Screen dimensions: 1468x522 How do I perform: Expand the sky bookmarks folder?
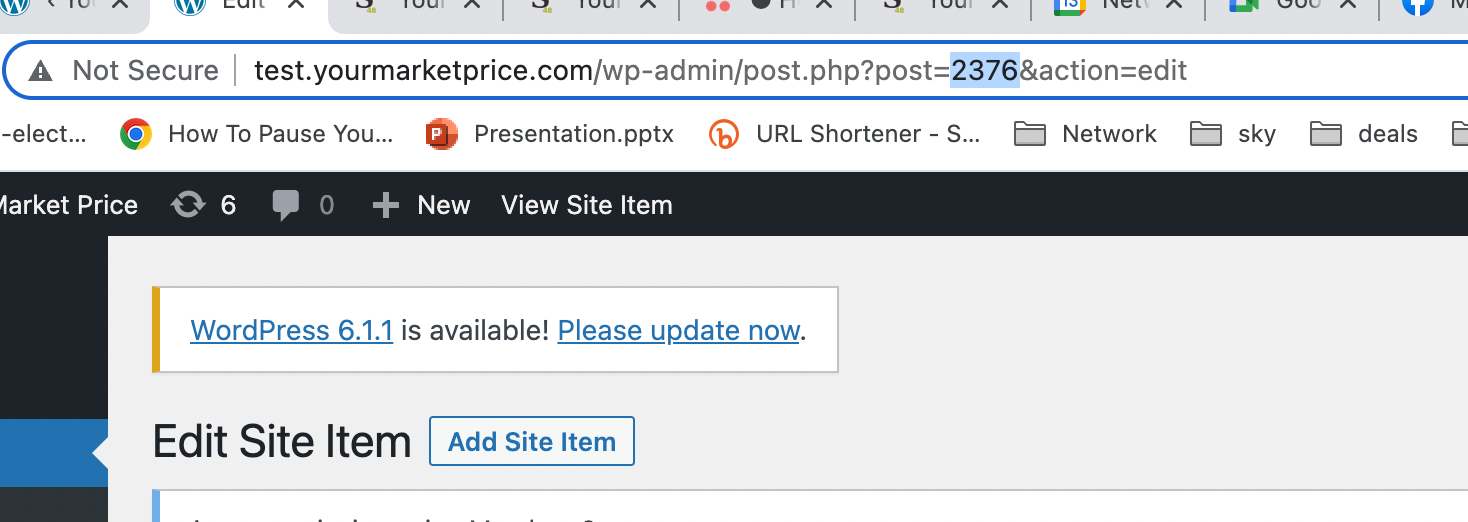(1234, 134)
